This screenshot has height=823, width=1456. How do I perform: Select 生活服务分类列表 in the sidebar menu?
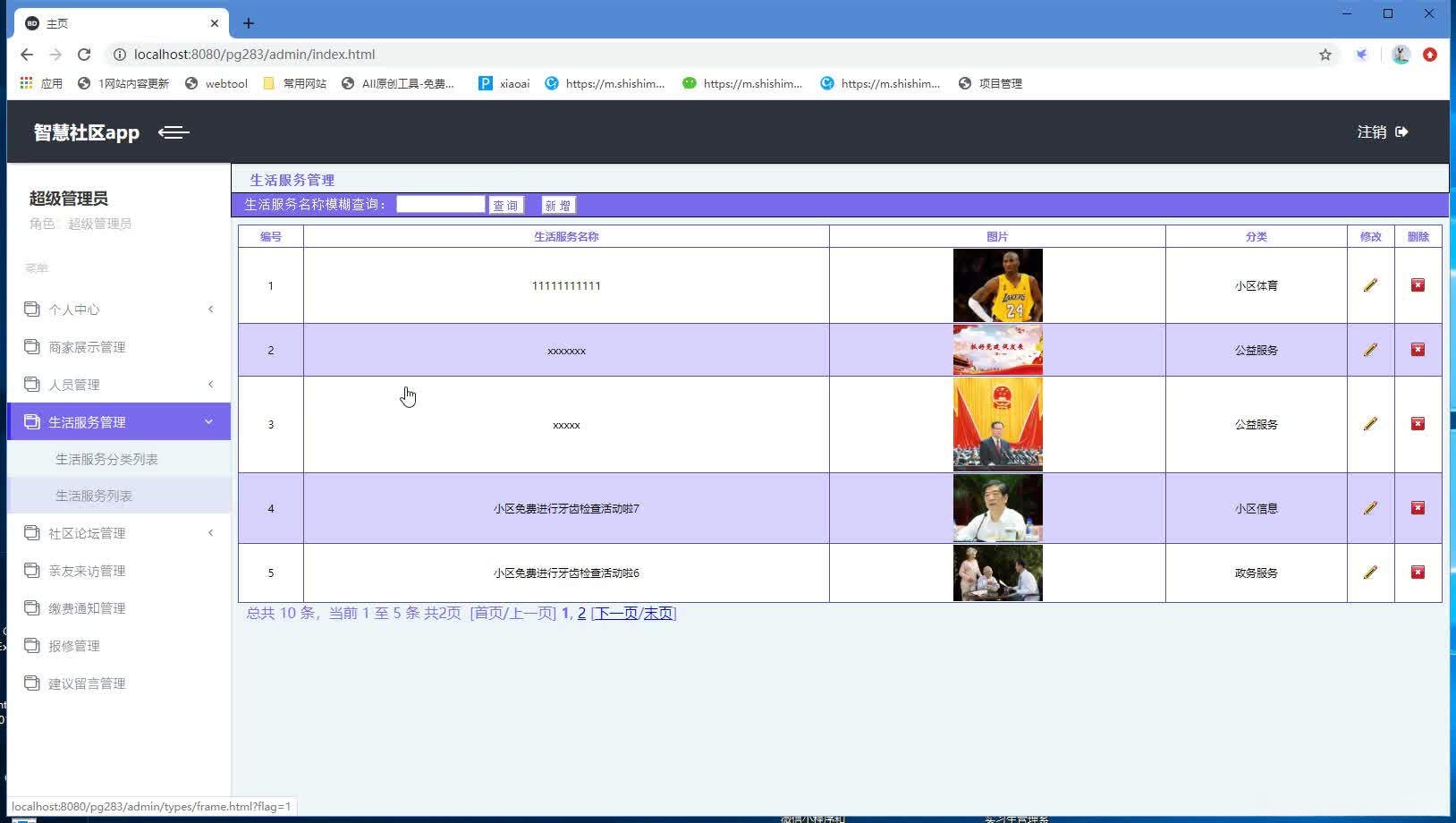107,458
